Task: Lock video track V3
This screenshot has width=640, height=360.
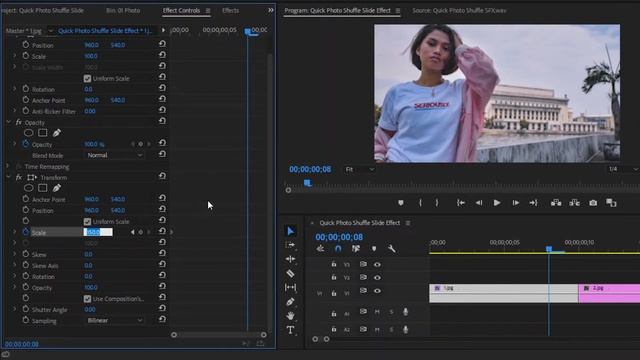Action: pyautogui.click(x=334, y=264)
